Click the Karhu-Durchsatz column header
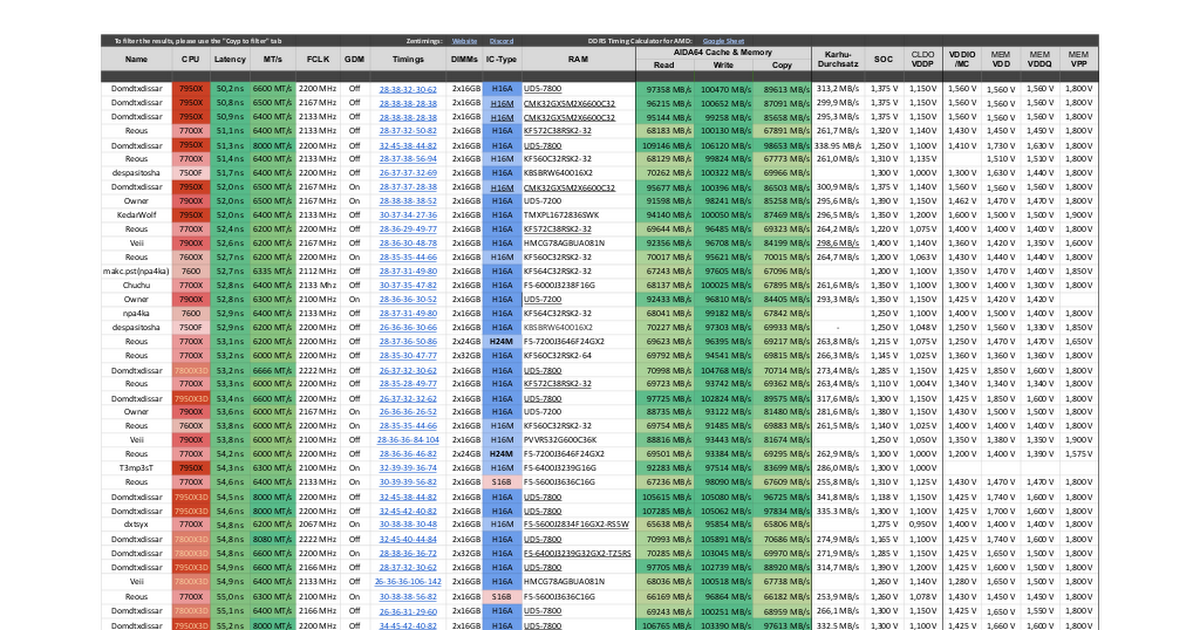Image resolution: width=1200 pixels, height=630 pixels. pyautogui.click(x=838, y=59)
